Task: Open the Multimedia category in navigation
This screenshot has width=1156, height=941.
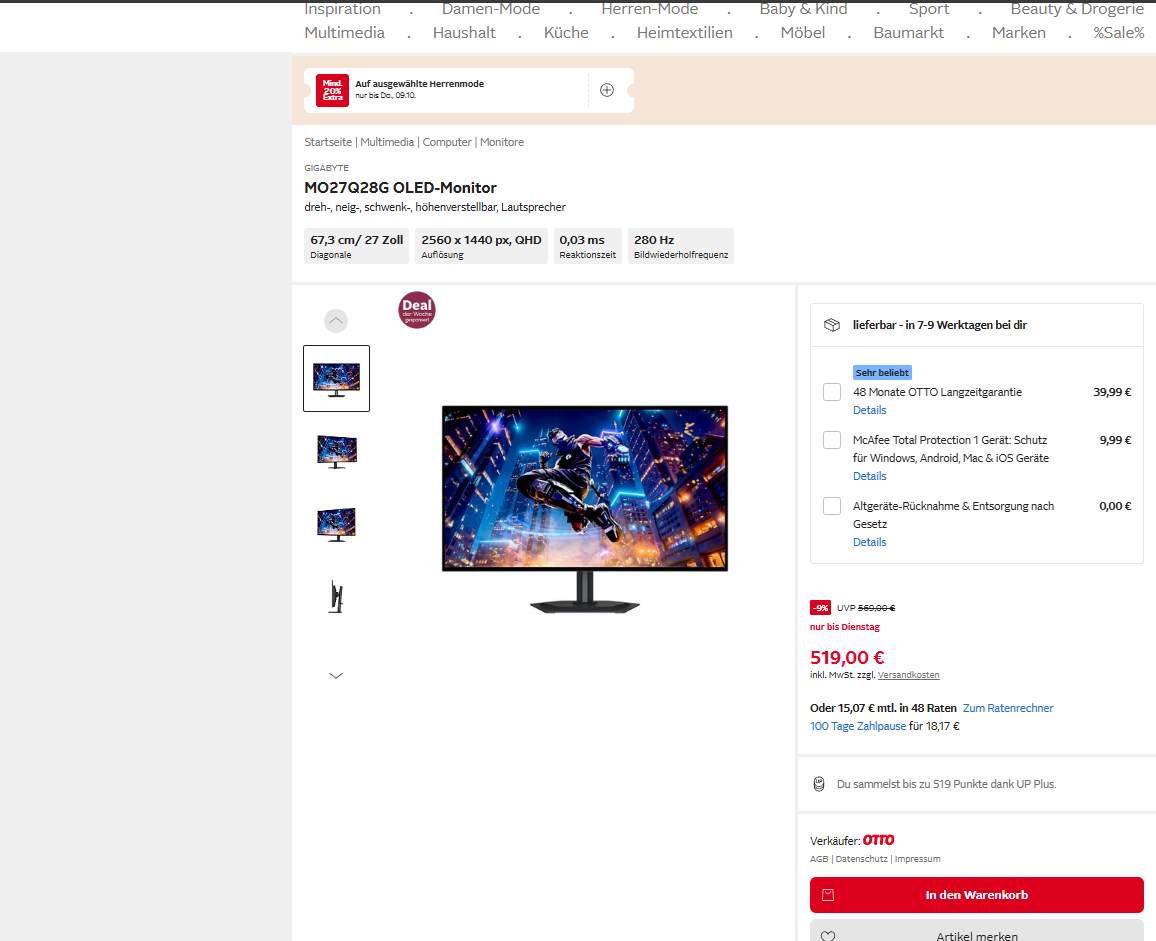Action: (x=344, y=32)
